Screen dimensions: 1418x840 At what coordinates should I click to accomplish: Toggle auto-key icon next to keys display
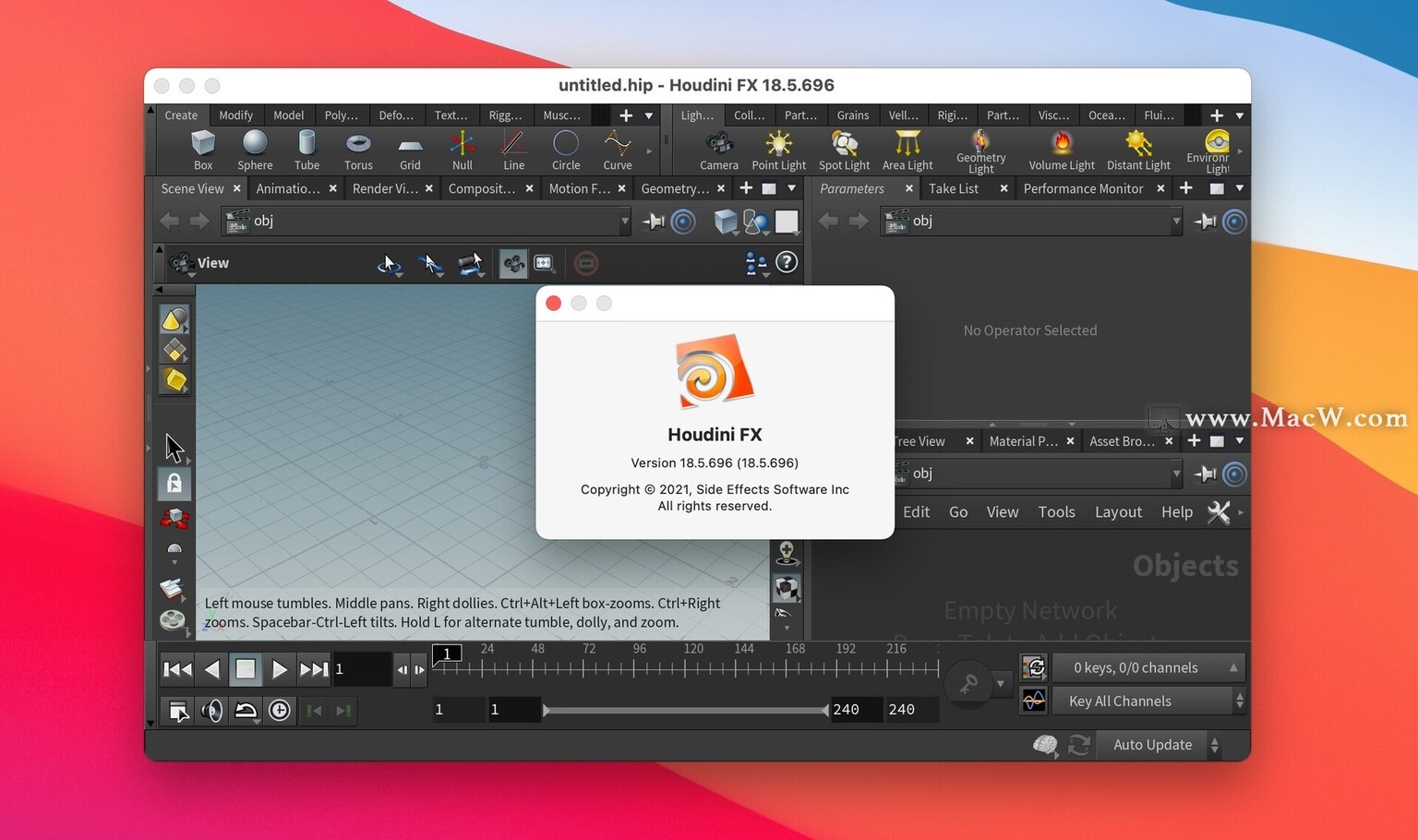(x=1034, y=666)
